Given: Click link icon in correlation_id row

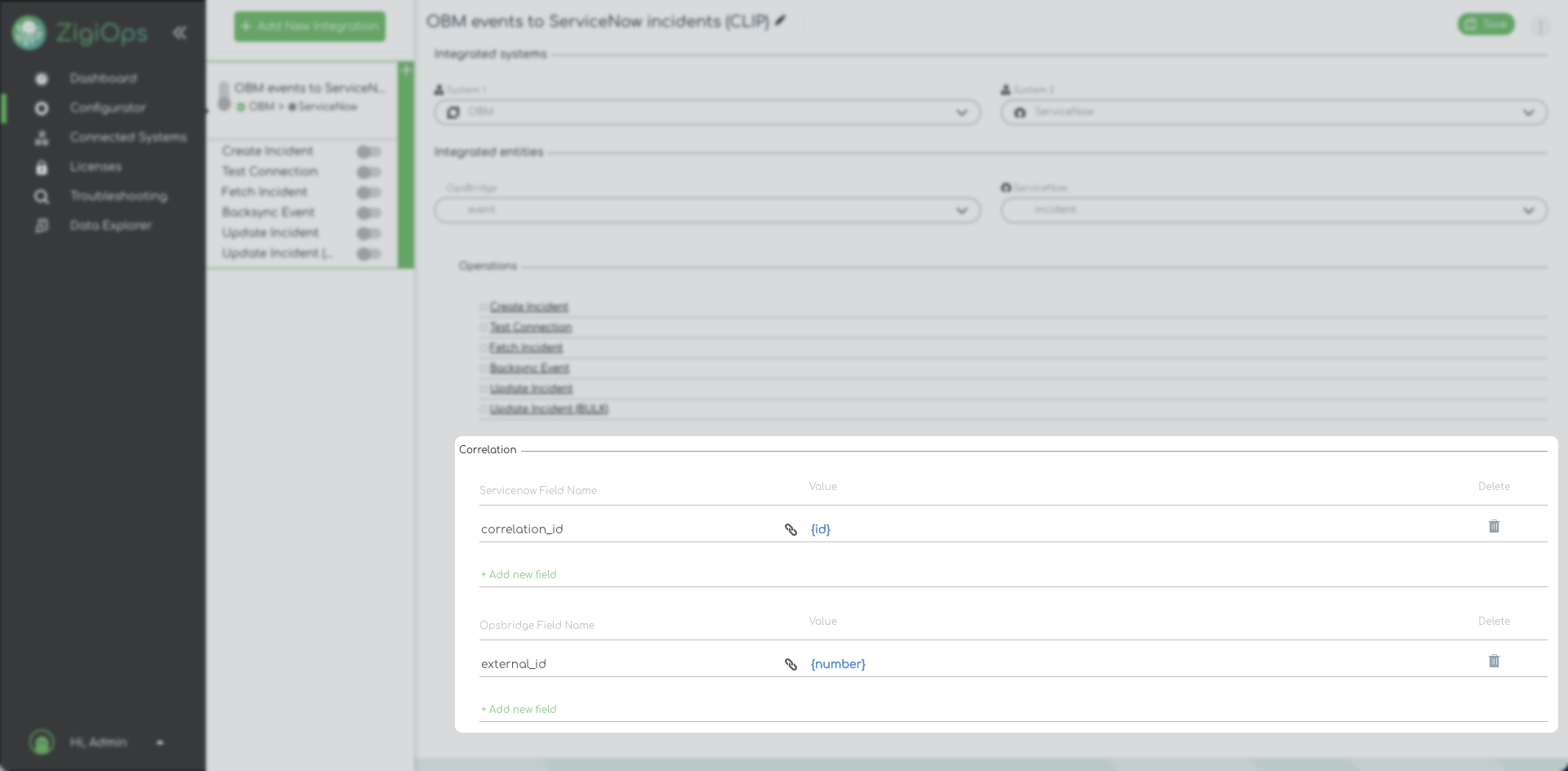Looking at the screenshot, I should 791,529.
